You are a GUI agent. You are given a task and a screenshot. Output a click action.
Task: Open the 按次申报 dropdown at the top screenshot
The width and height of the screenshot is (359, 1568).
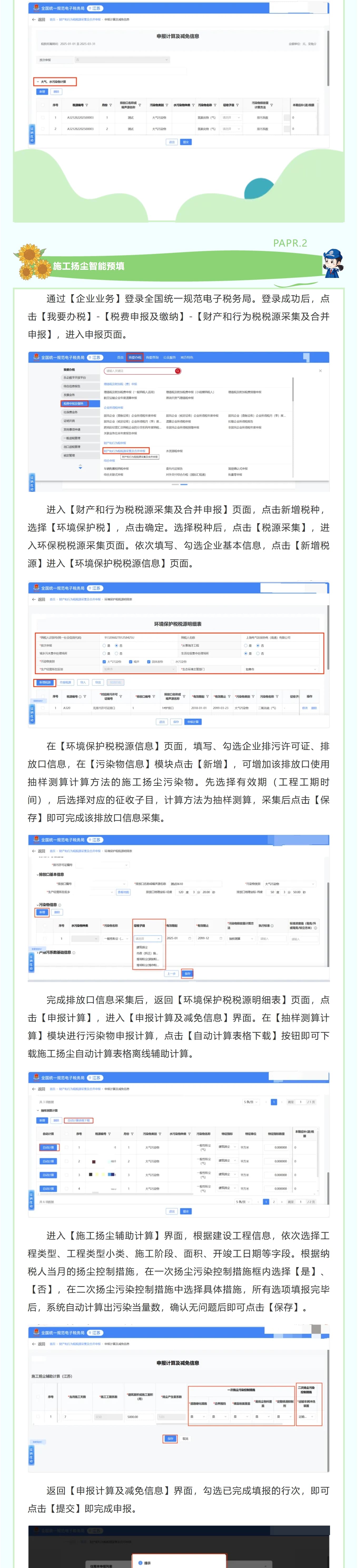[x=122, y=60]
